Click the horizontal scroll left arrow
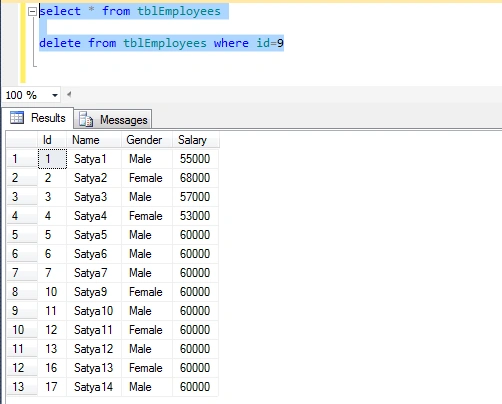Screen dimensions: 502x404 click(x=69, y=94)
